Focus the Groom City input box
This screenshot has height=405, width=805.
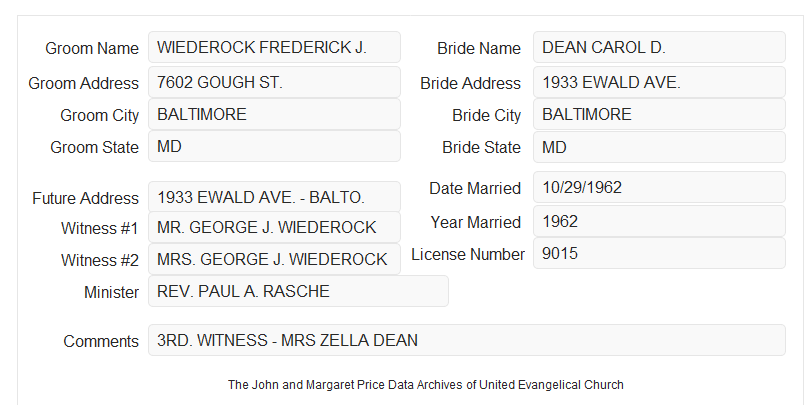click(x=274, y=114)
